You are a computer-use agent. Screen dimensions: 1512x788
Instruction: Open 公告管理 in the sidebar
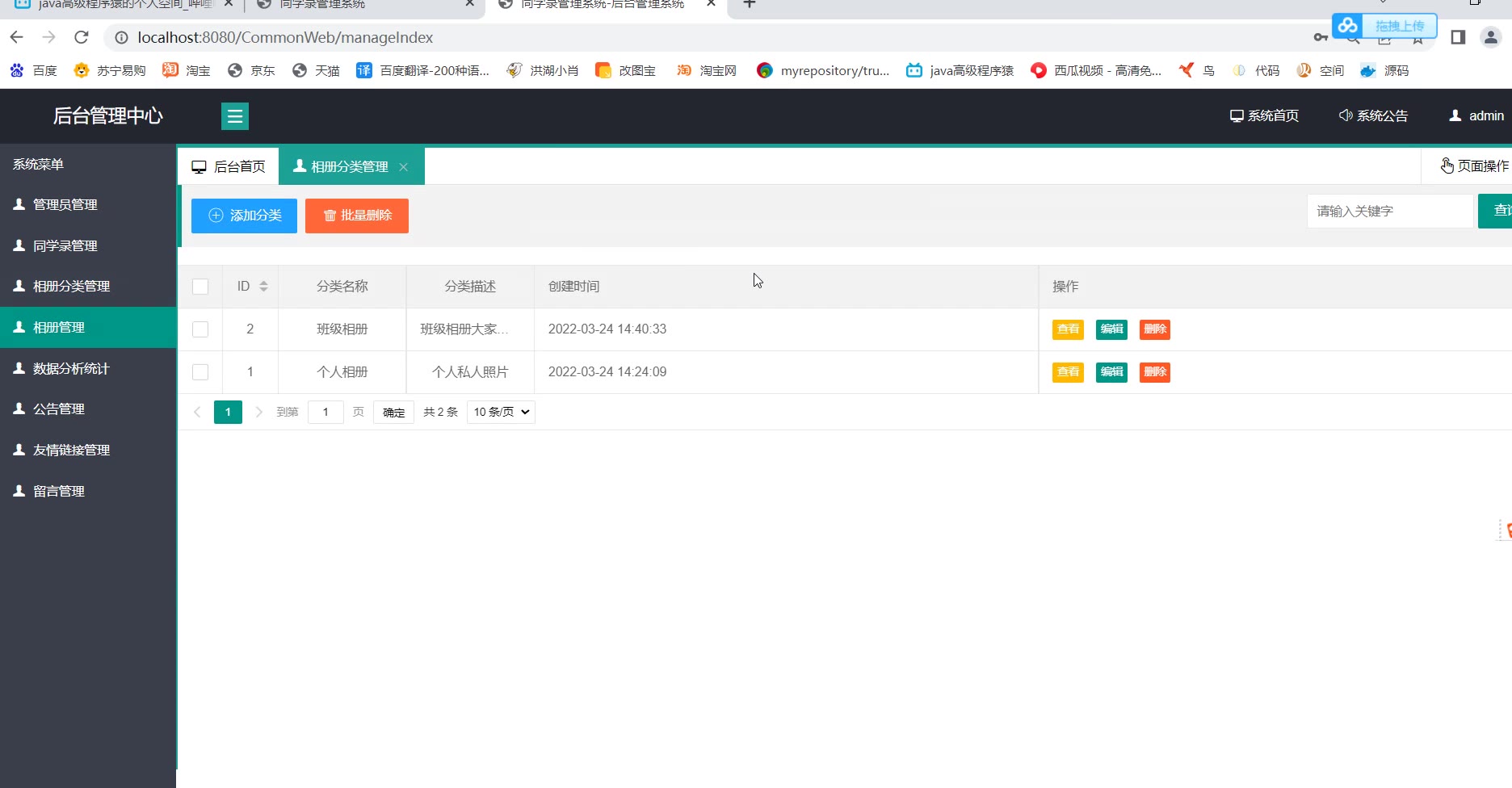click(88, 409)
